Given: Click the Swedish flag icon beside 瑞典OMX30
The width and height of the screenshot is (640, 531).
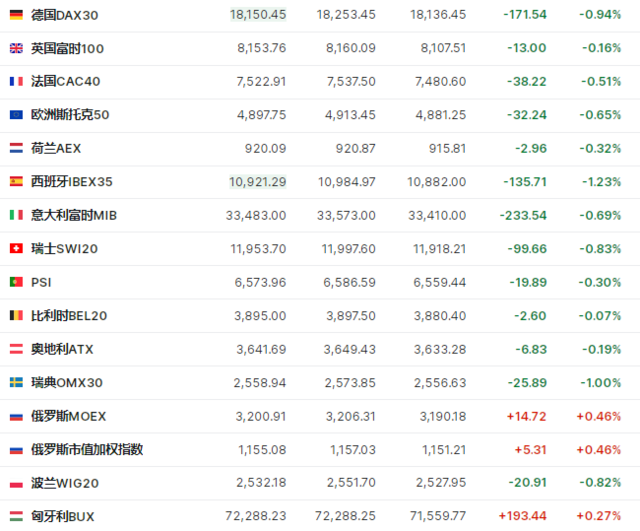Looking at the screenshot, I should [x=16, y=383].
